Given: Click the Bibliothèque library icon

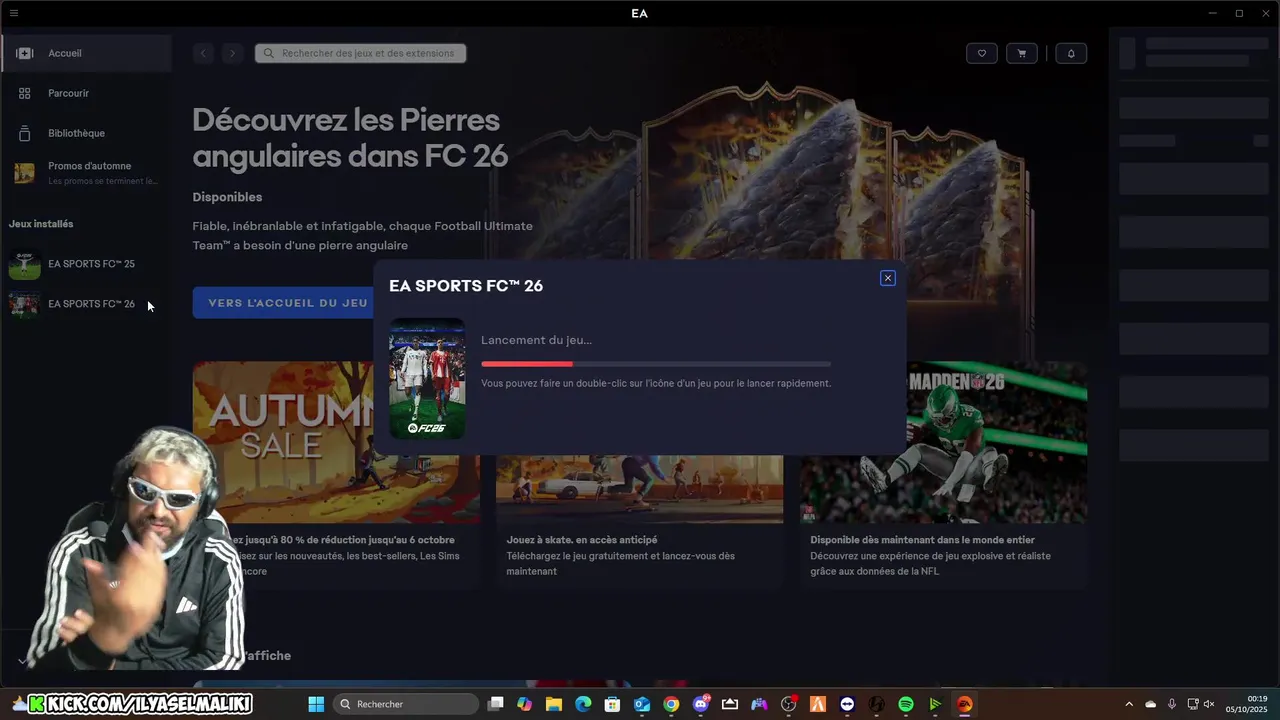Looking at the screenshot, I should [25, 133].
